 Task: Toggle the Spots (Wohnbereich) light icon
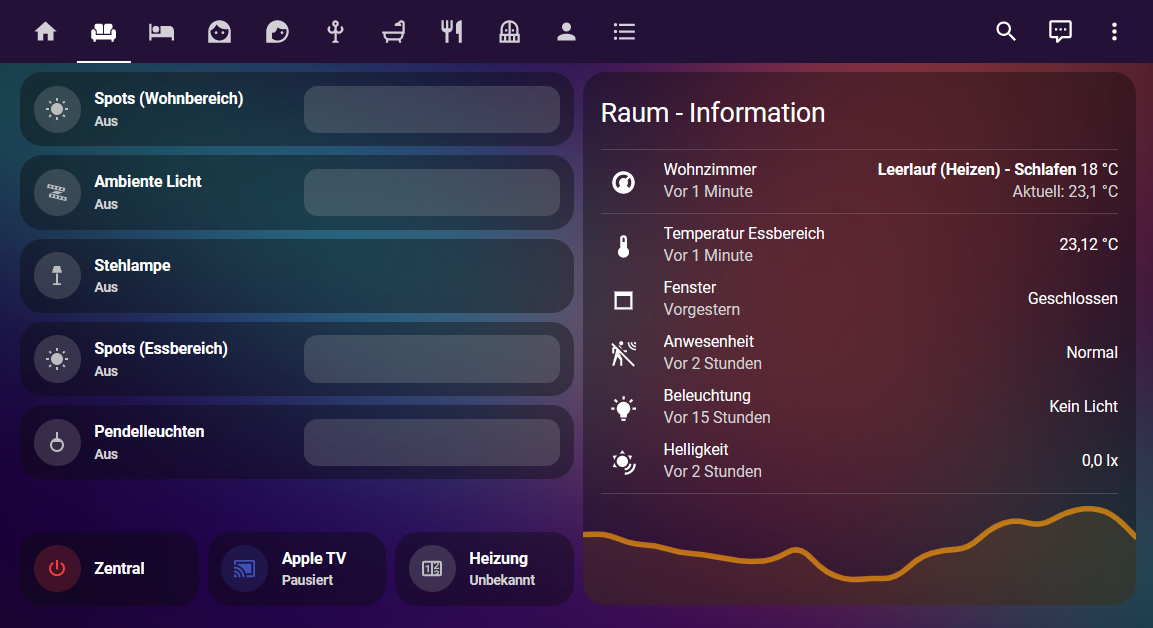57,109
